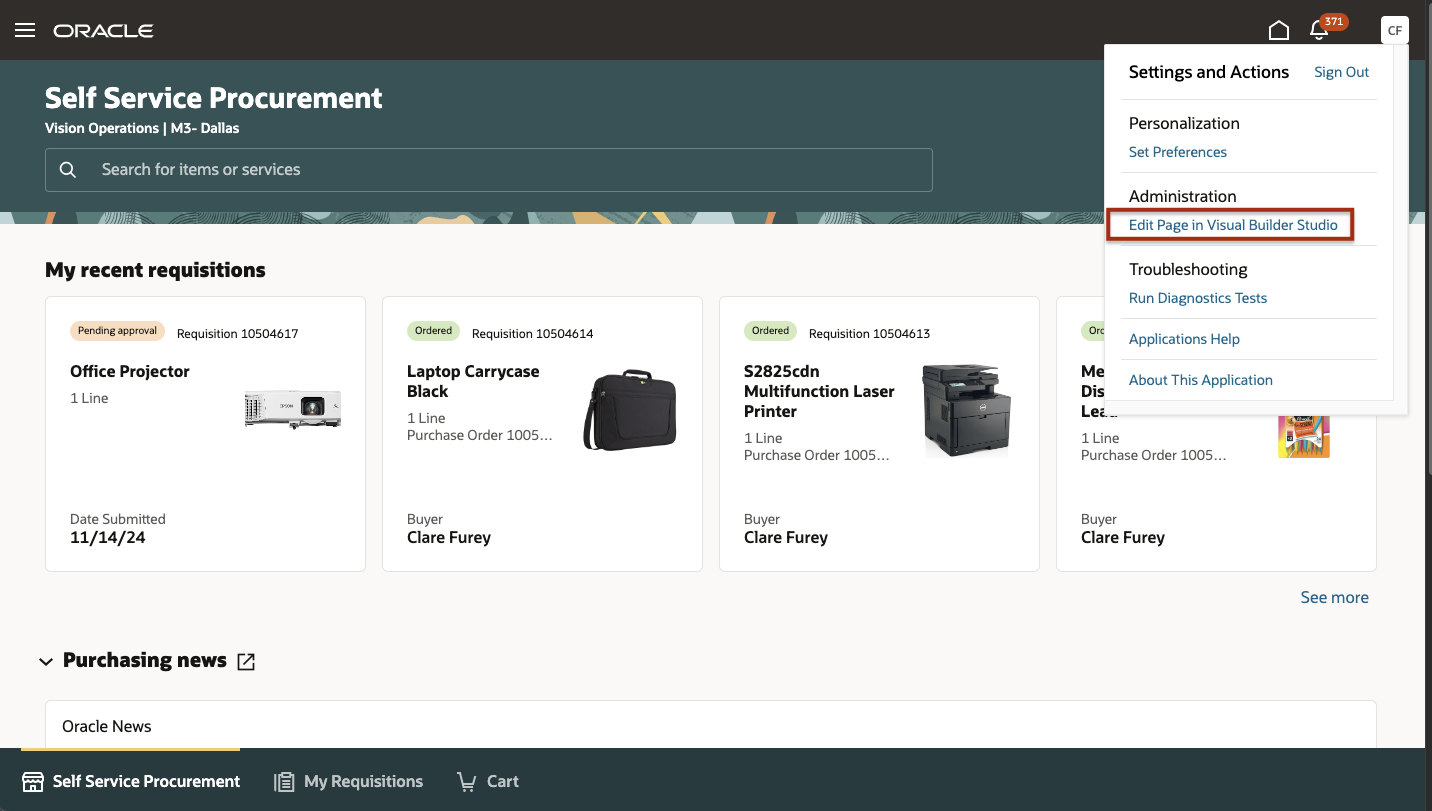Select Run Diagnostics Tests

click(1198, 298)
